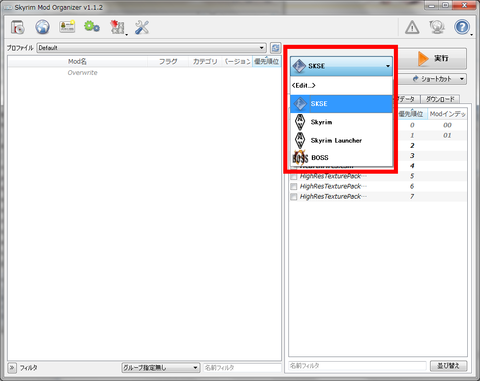The image size is (480, 381).
Task: Toggle checkbox of HighResTexturePack priority 6
Action: [294, 186]
